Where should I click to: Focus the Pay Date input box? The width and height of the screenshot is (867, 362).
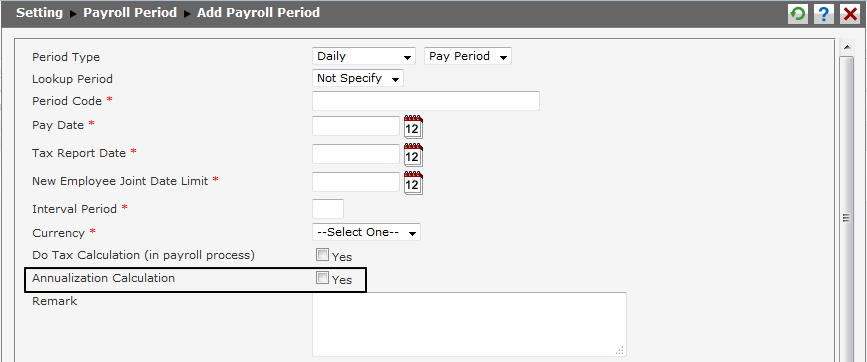click(x=356, y=126)
